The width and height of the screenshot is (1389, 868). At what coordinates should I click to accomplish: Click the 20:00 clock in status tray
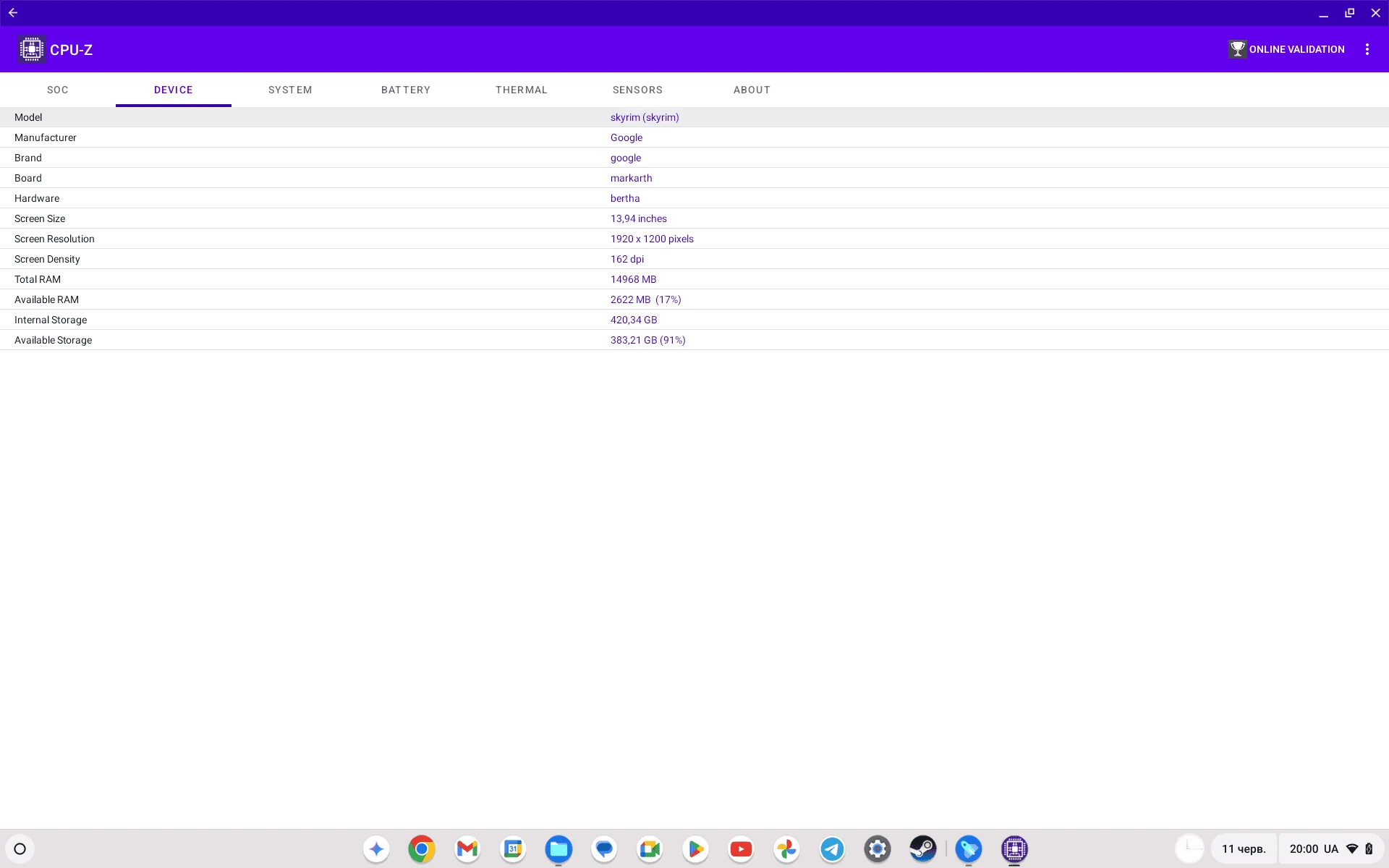coord(1304,848)
